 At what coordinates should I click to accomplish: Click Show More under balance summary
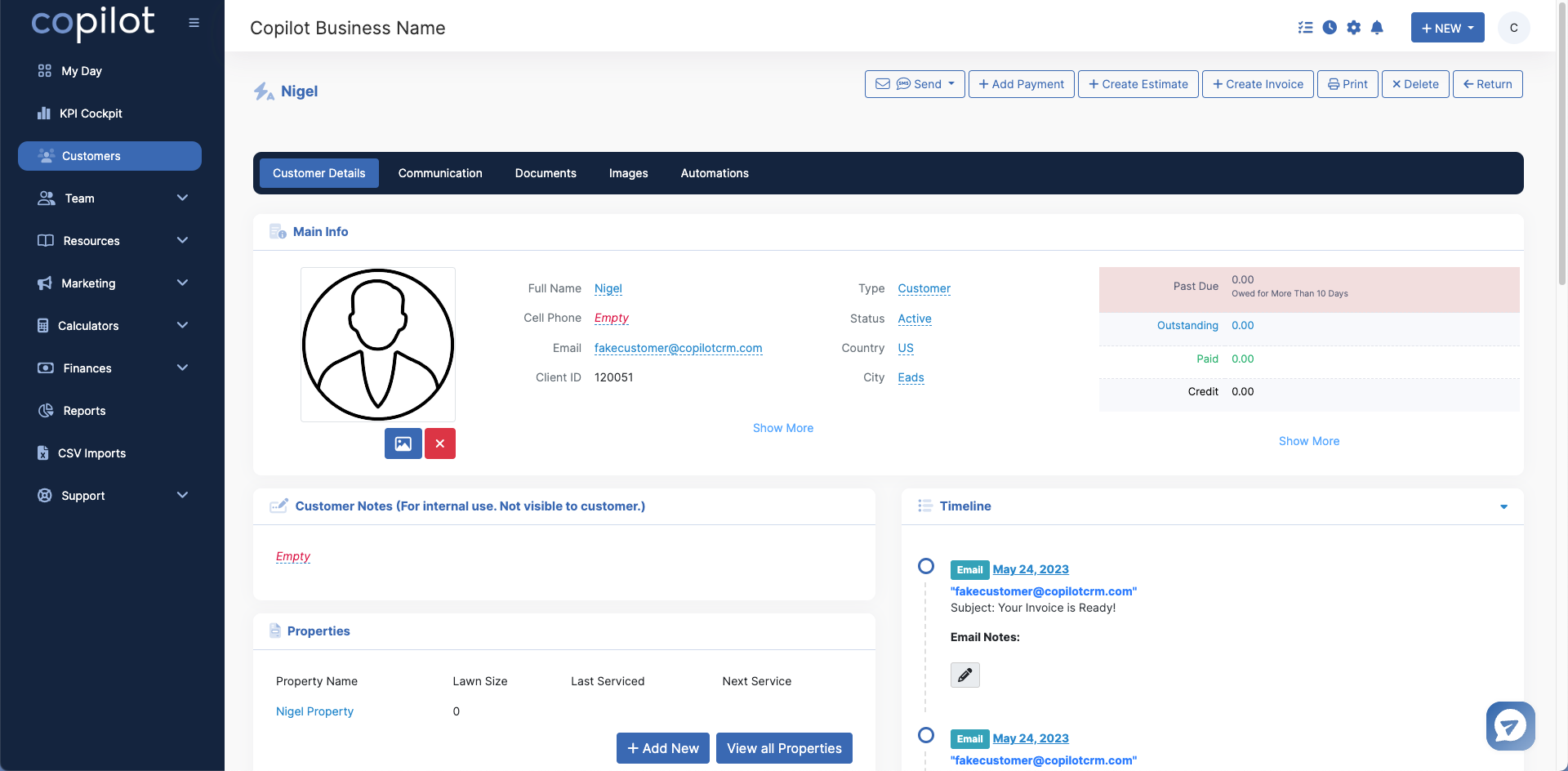(1309, 441)
